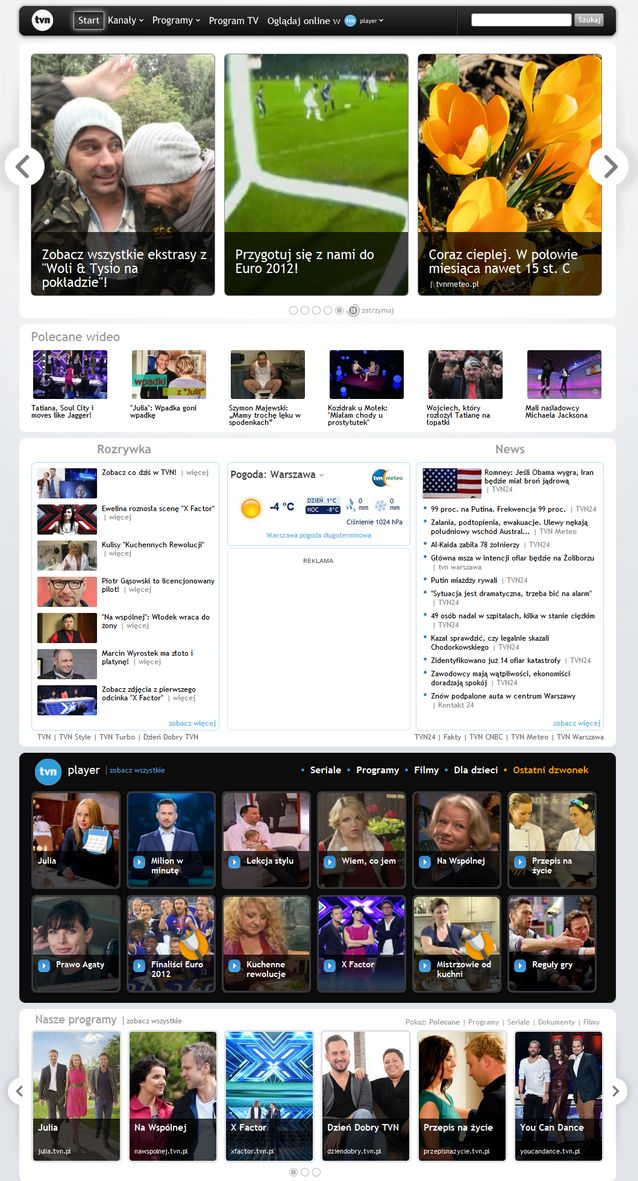Image resolution: width=638 pixels, height=1181 pixels.
Task: Open Ostatni dzwonek tab in player
Action: pos(551,771)
